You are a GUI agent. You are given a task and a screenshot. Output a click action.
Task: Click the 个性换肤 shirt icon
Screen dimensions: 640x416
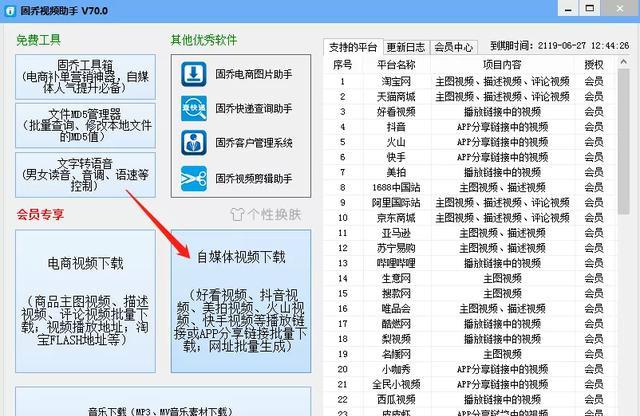click(x=237, y=214)
